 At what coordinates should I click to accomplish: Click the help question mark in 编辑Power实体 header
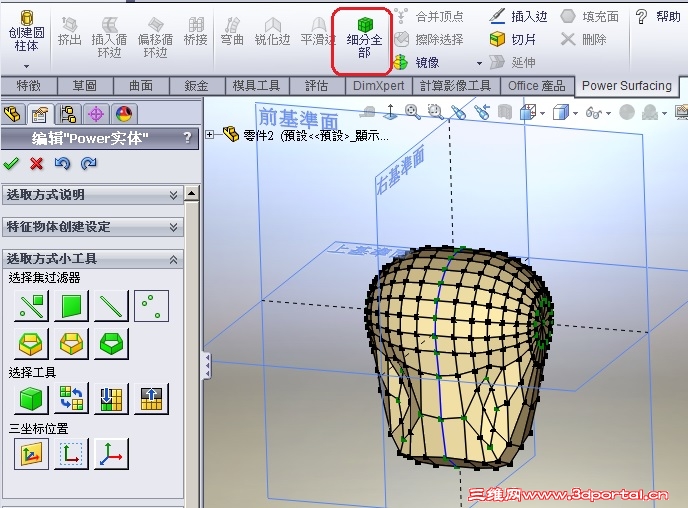188,138
